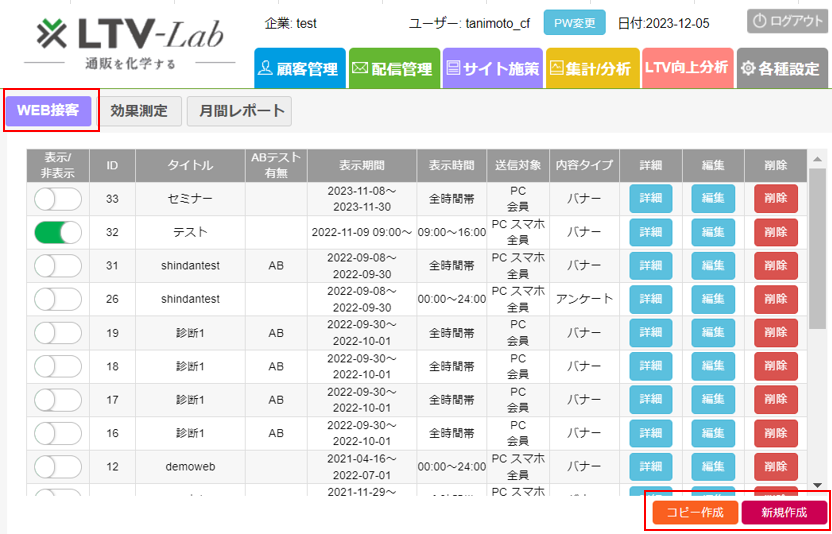Click the LTV向上分析 tab
The height and width of the screenshot is (534, 832).
click(687, 69)
